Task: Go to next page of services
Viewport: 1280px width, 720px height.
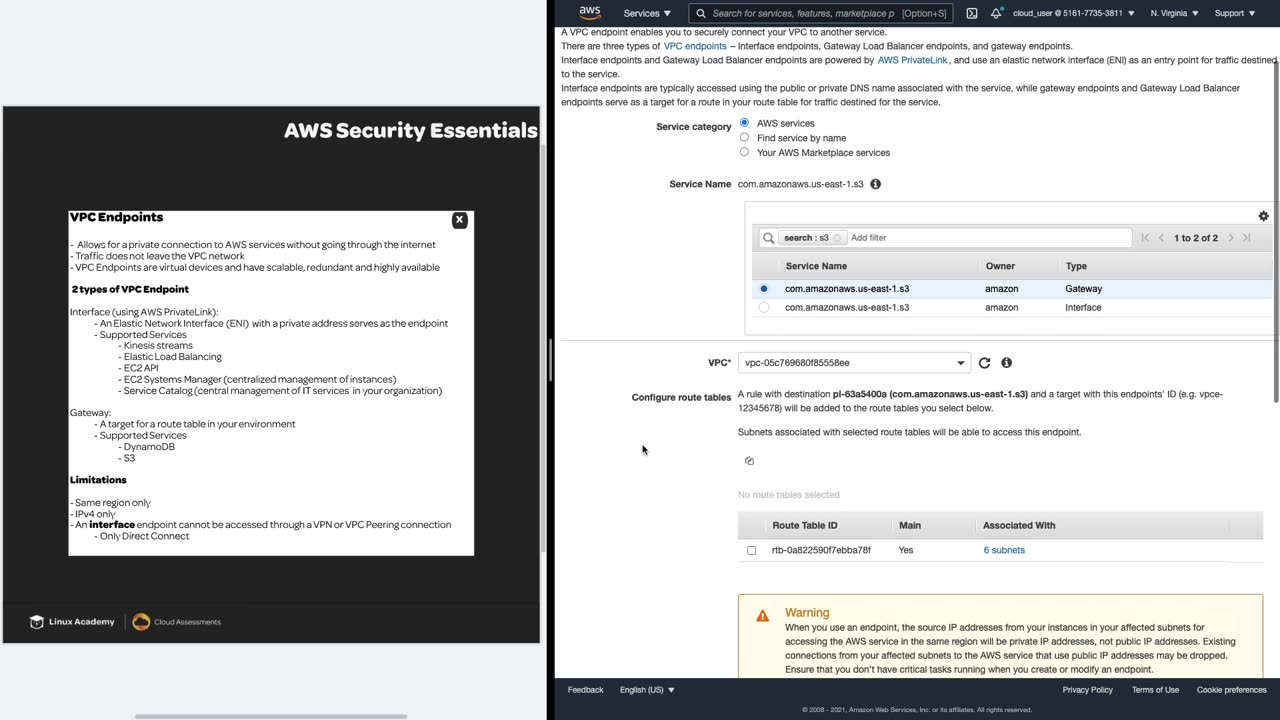Action: pos(1231,238)
